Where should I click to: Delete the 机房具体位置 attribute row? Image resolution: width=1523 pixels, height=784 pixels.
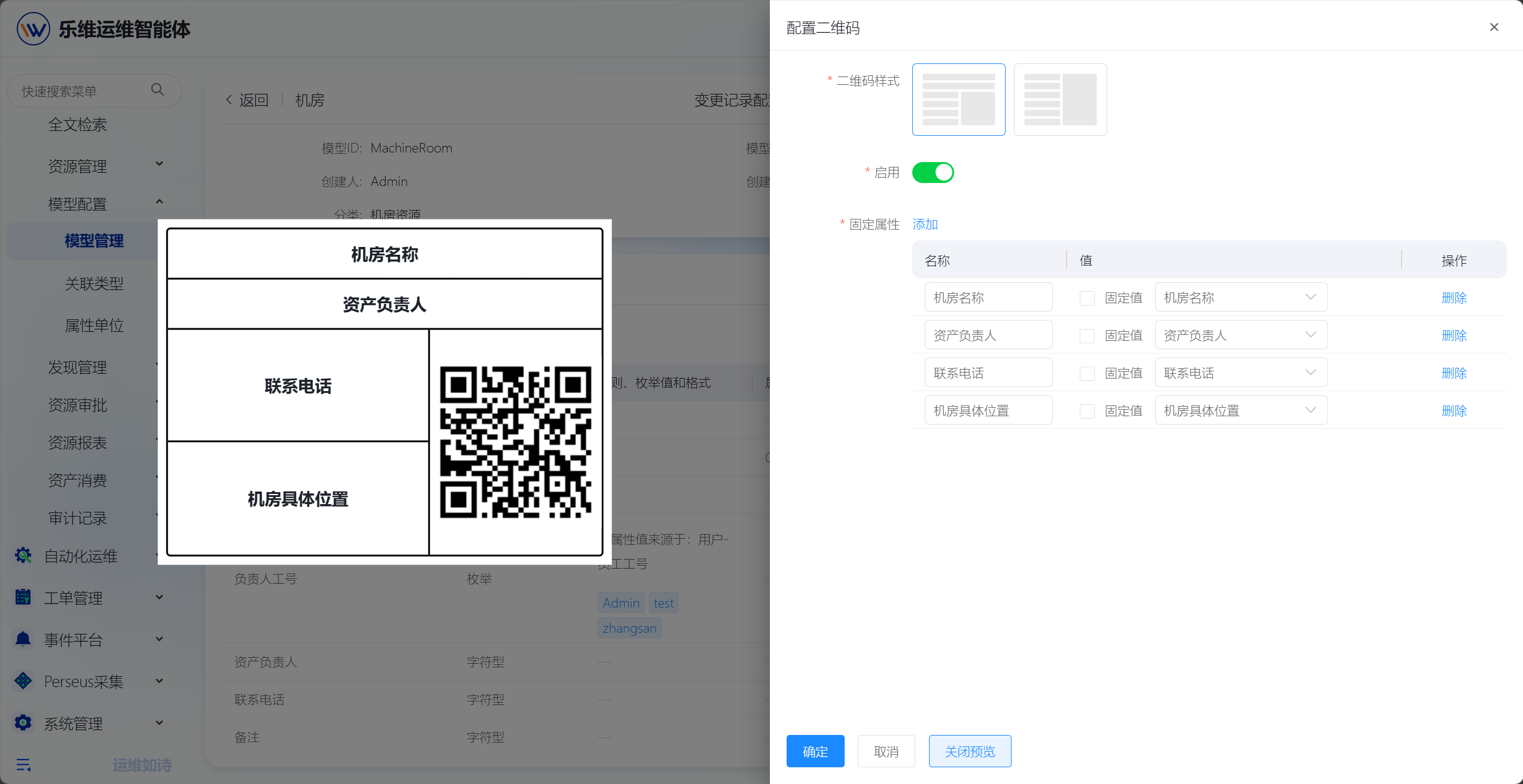point(1454,411)
